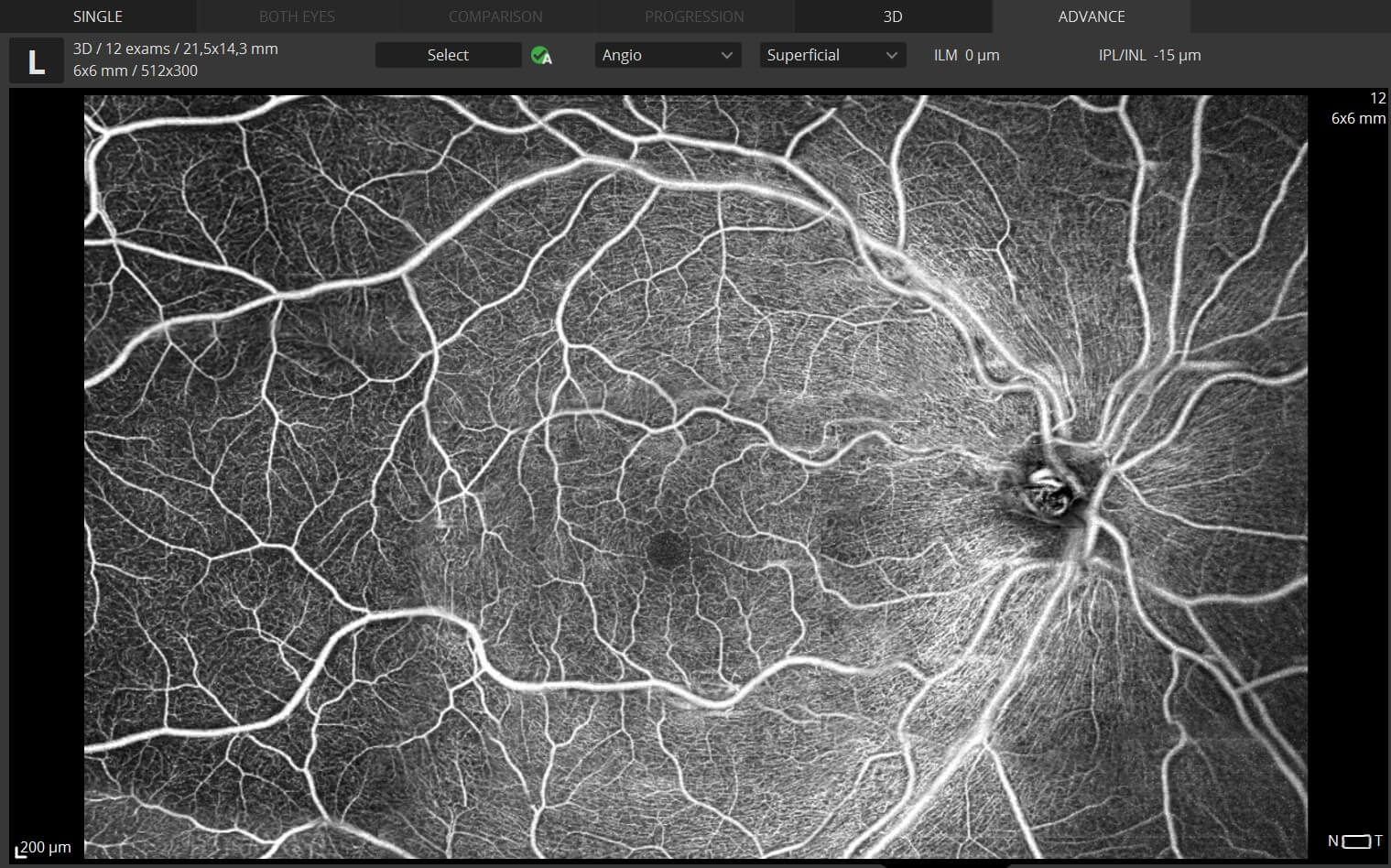
Task: Click the Select exam button
Action: (x=448, y=55)
